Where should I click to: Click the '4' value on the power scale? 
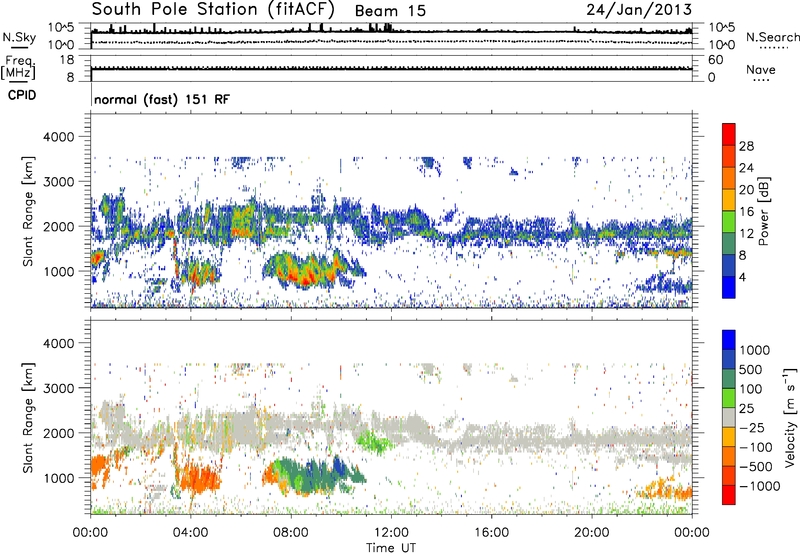pos(742,277)
